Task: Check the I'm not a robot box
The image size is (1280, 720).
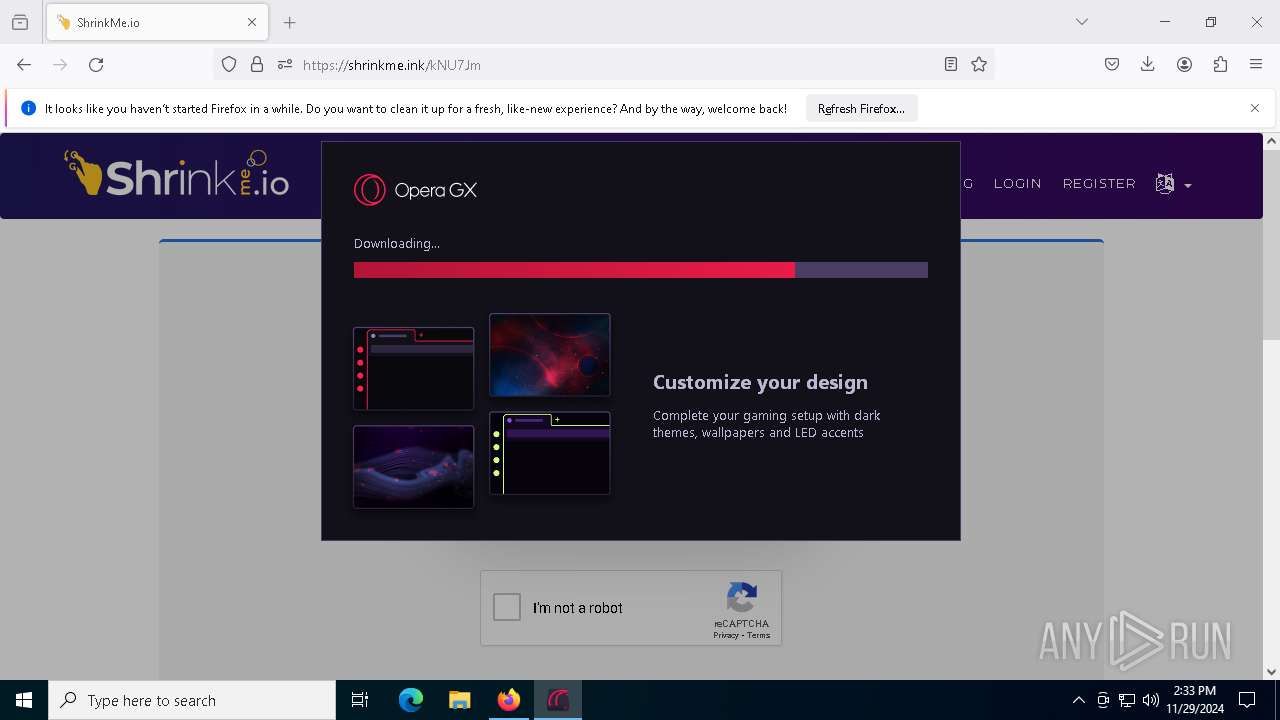Action: coord(507,607)
